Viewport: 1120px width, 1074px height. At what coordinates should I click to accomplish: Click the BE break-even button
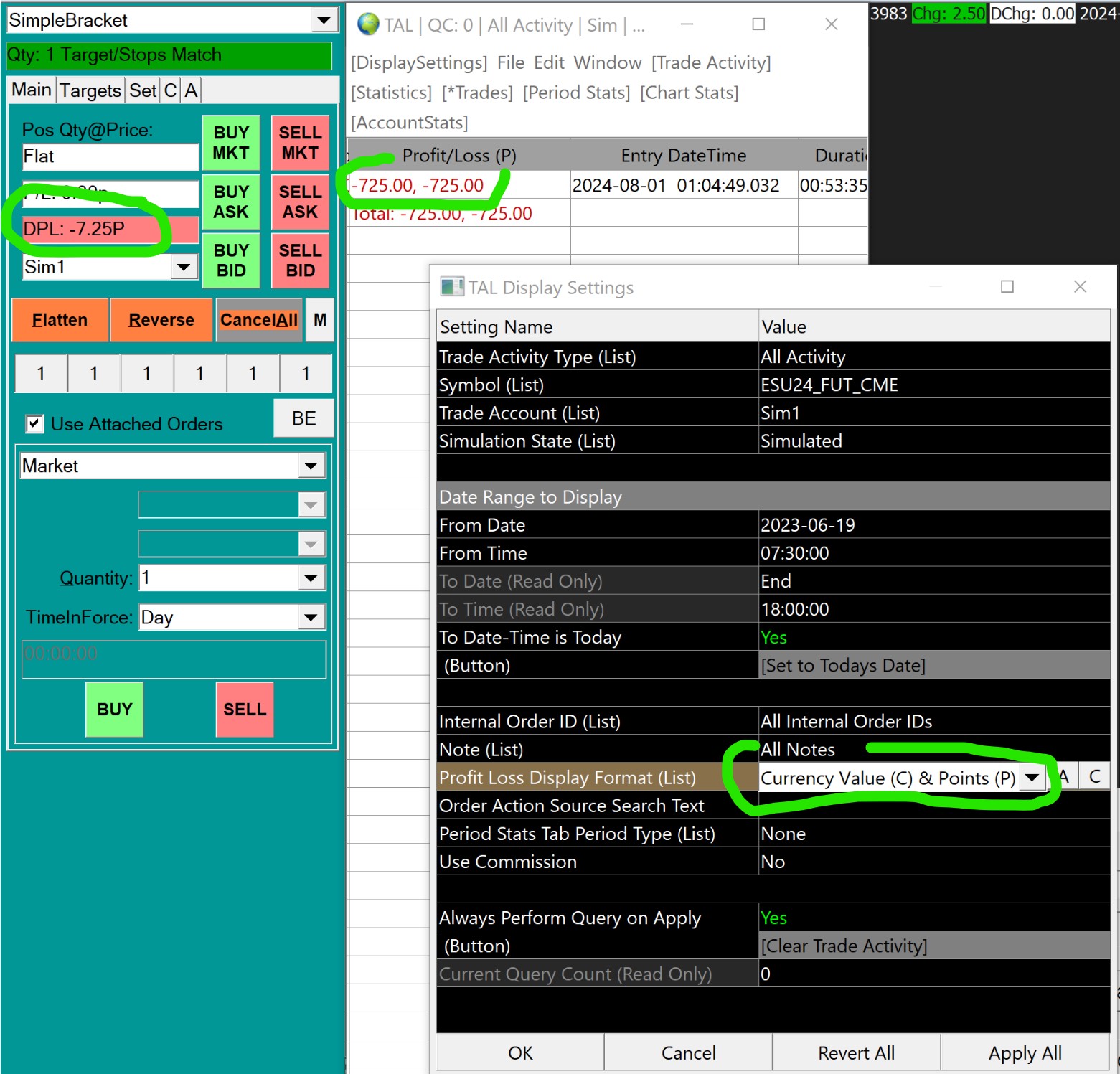click(x=304, y=418)
